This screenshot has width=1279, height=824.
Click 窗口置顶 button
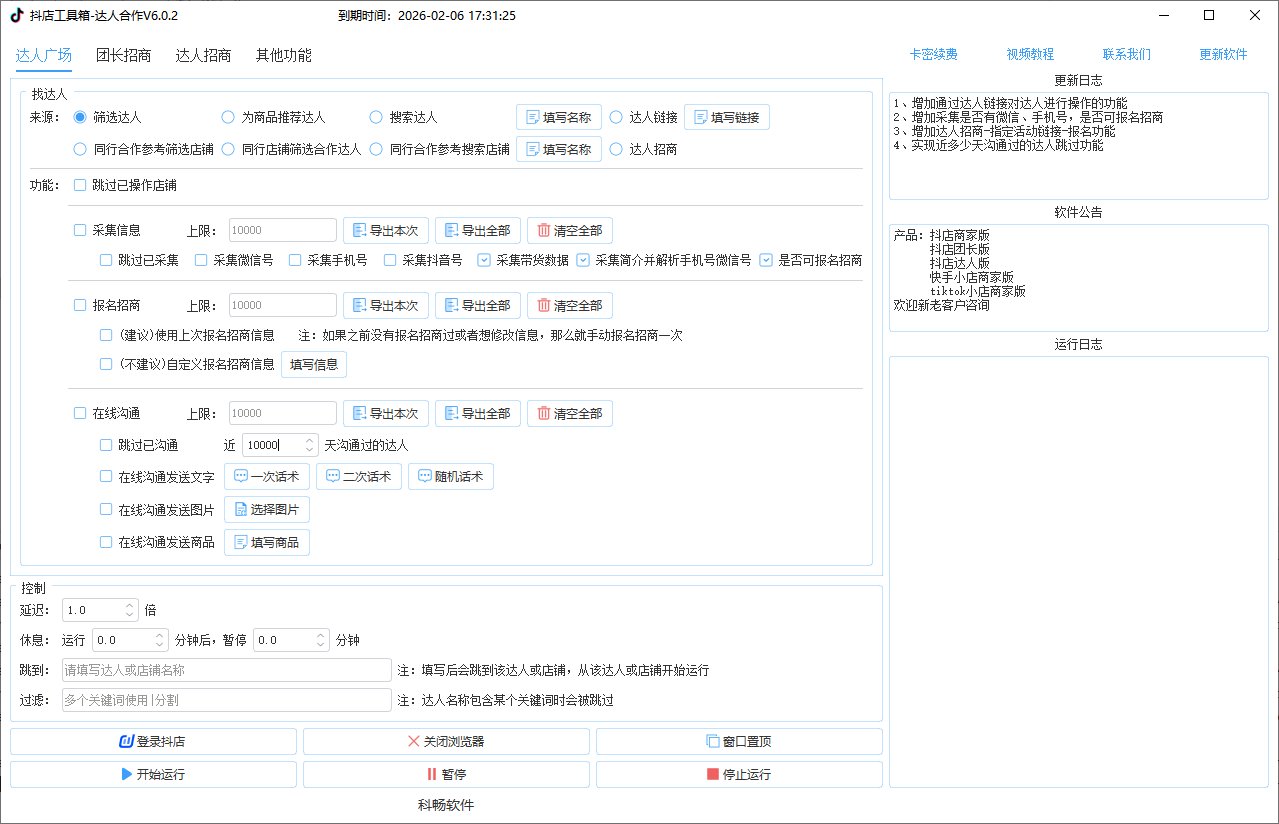pyautogui.click(x=739, y=741)
